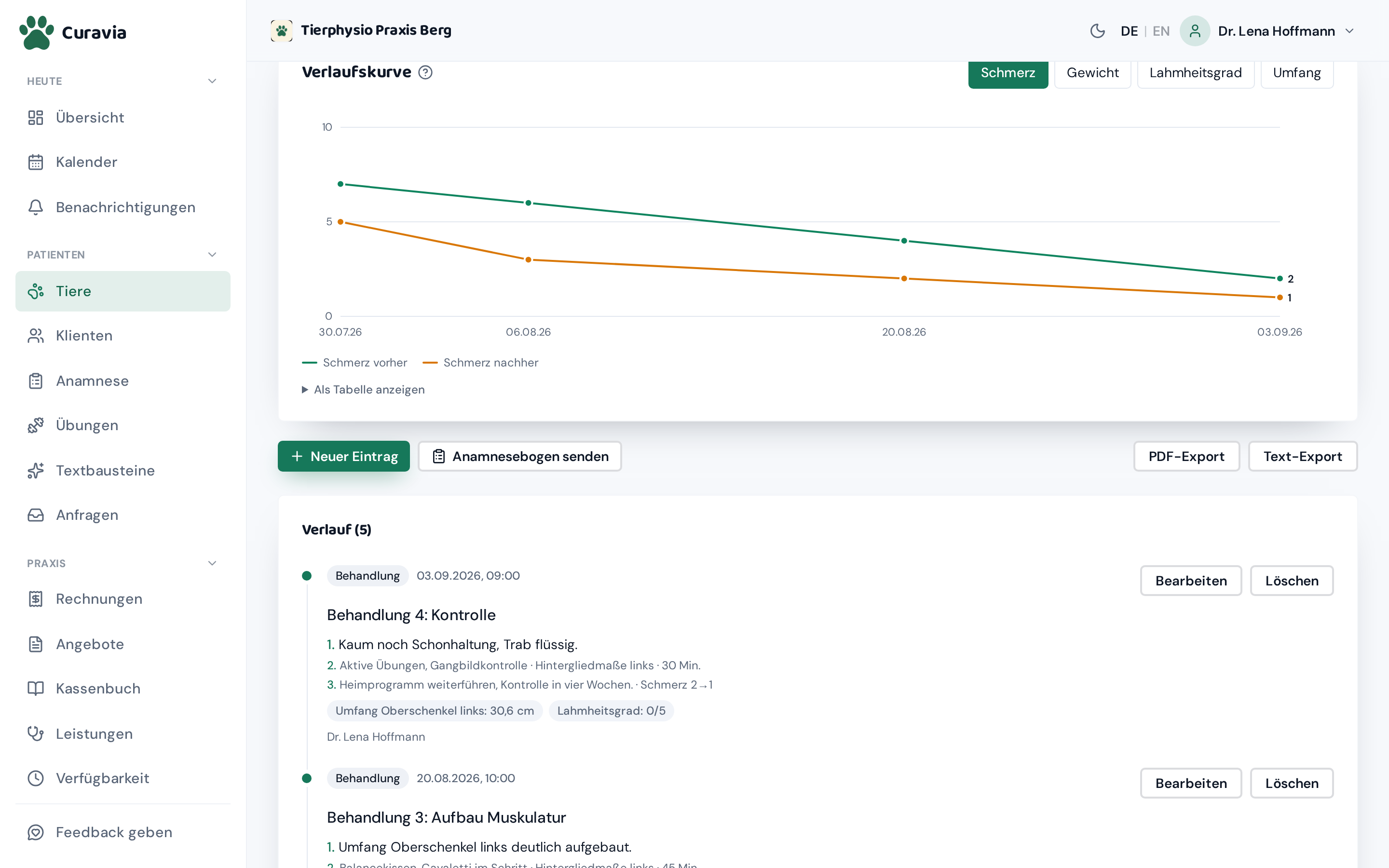Click the Neuer Eintrag button
Viewport: 1389px width, 868px height.
pos(344,456)
